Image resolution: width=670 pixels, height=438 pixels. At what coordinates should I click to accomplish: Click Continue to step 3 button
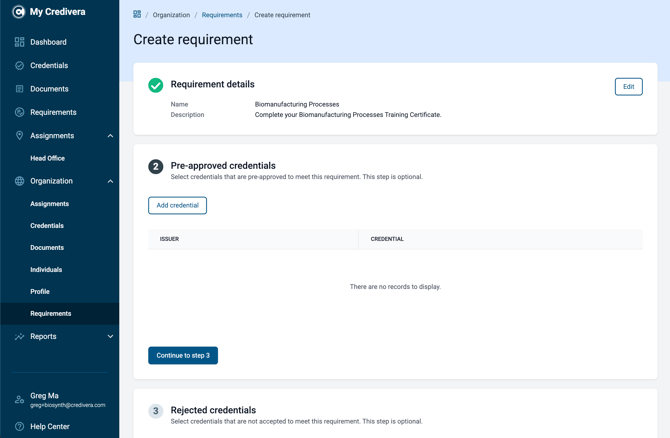[183, 356]
